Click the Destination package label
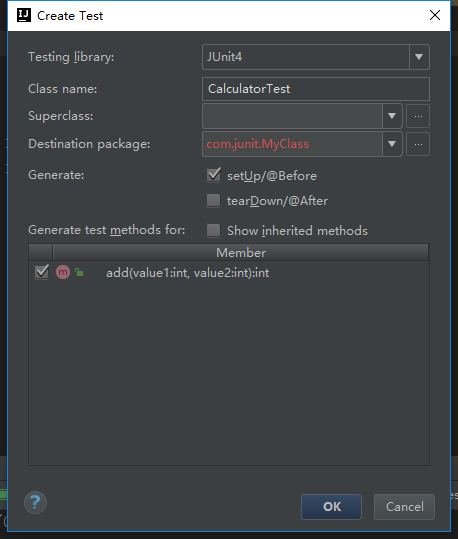Viewport: 458px width, 539px height. [x=89, y=144]
